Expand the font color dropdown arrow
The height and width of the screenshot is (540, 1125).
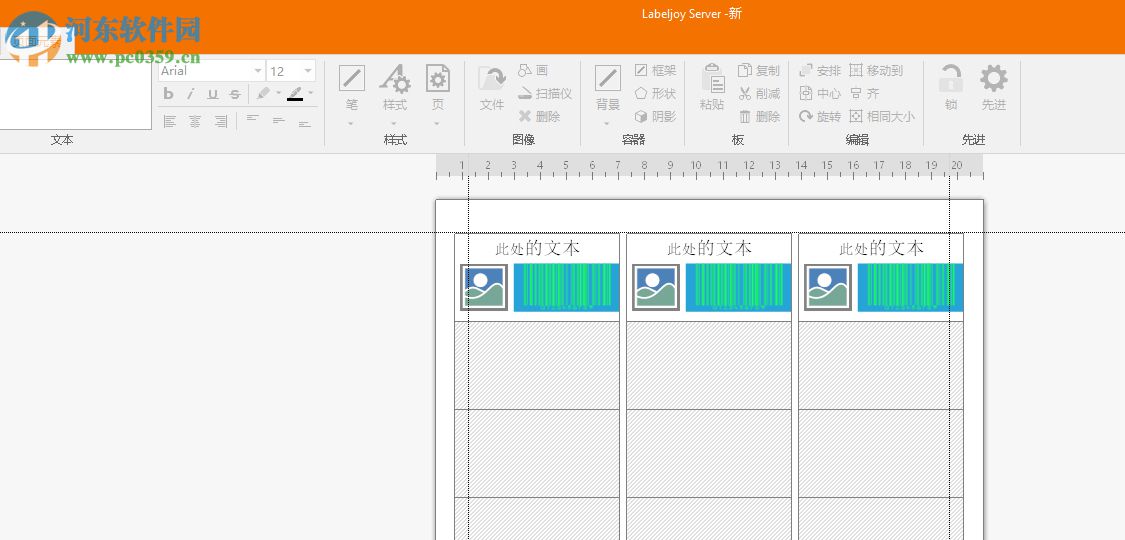(311, 93)
